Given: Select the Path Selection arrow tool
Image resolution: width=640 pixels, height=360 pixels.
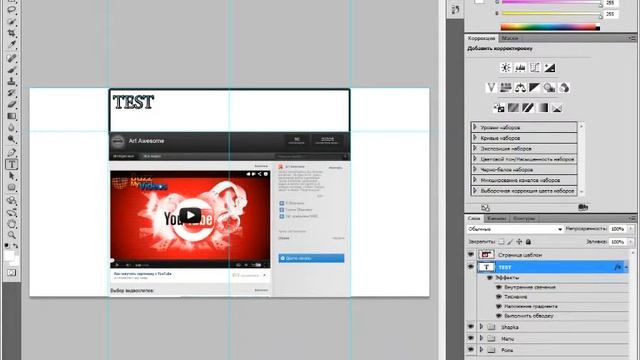Looking at the screenshot, I should tap(11, 176).
